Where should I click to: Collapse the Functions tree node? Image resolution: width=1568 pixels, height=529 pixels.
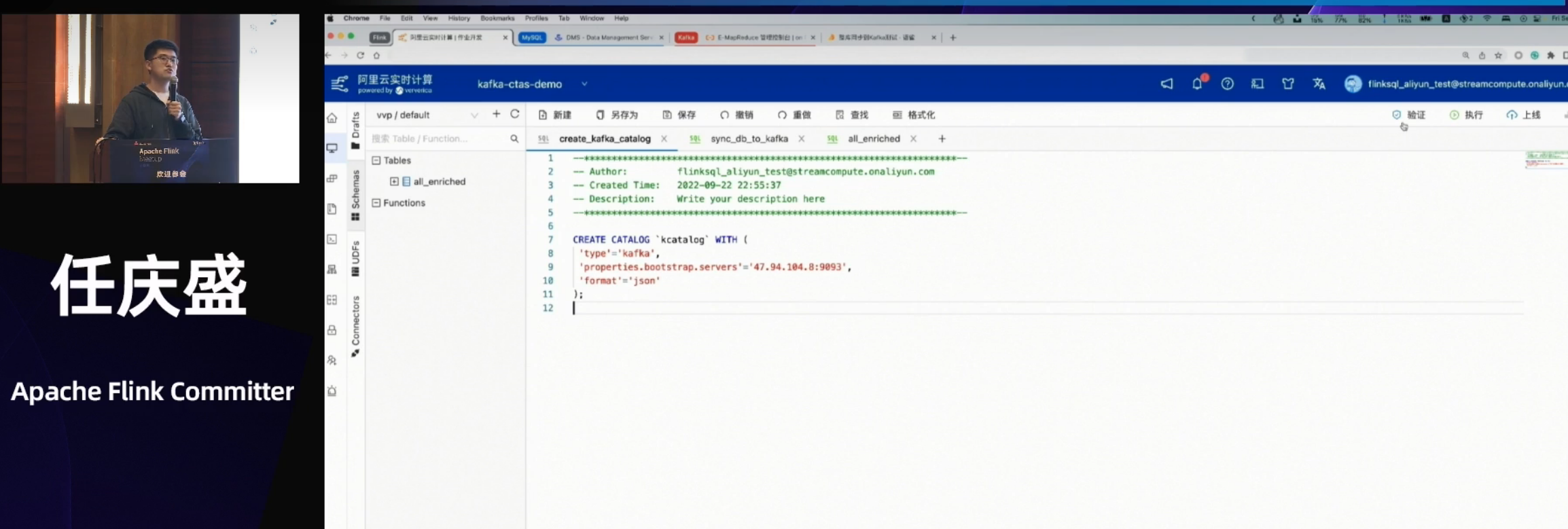coord(376,203)
